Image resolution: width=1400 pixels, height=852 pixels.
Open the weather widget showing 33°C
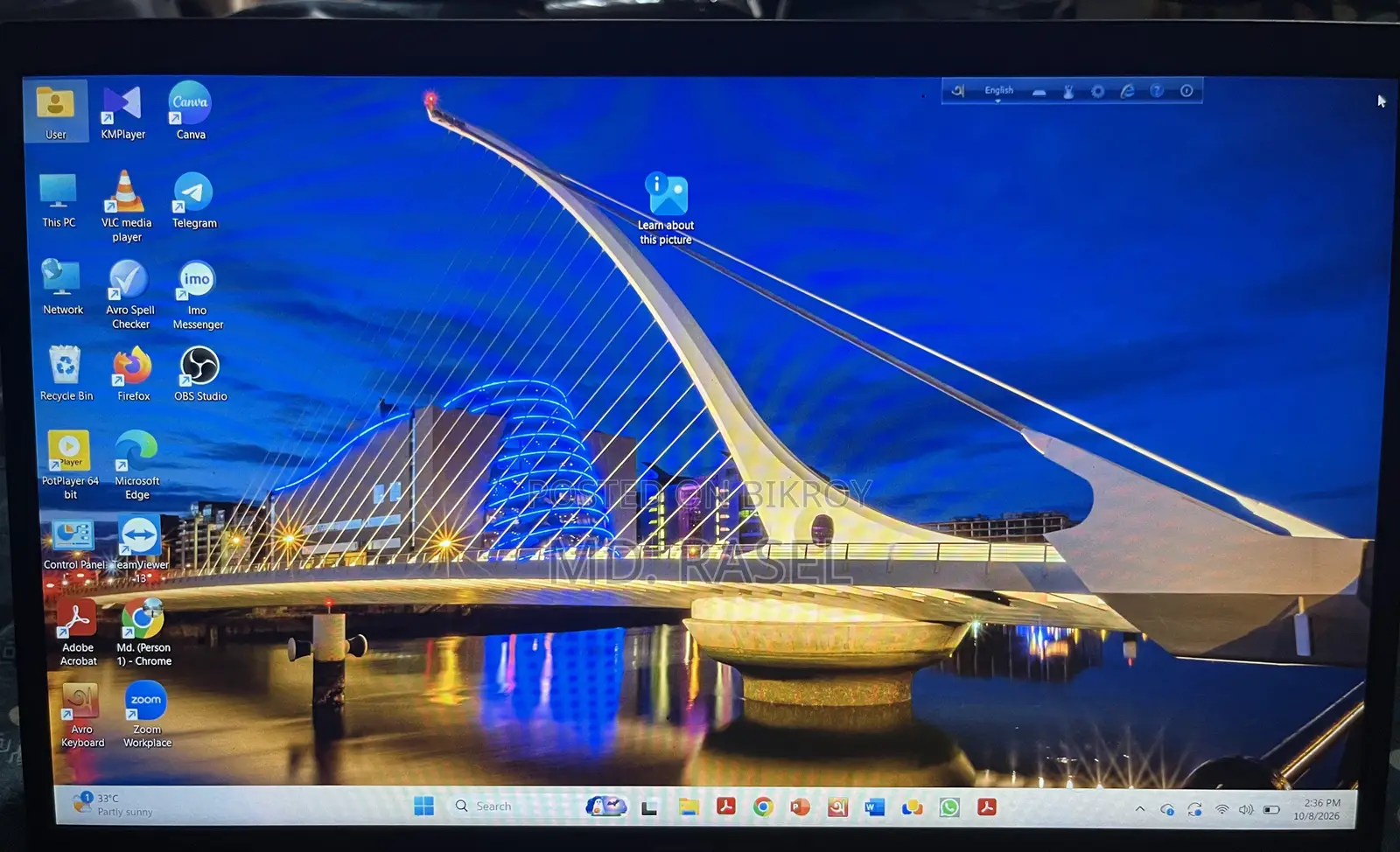tap(111, 805)
